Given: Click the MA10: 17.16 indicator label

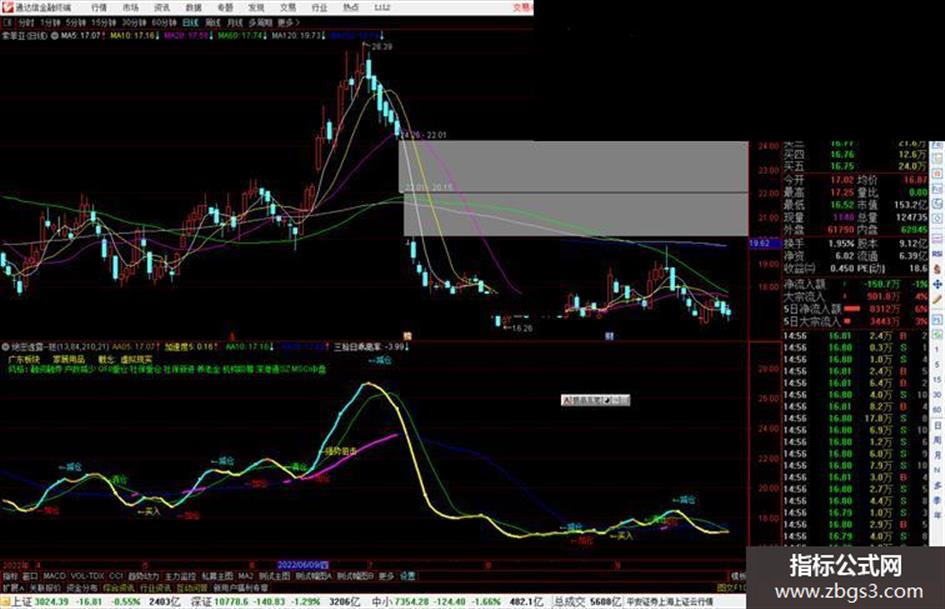Looking at the screenshot, I should click(133, 36).
